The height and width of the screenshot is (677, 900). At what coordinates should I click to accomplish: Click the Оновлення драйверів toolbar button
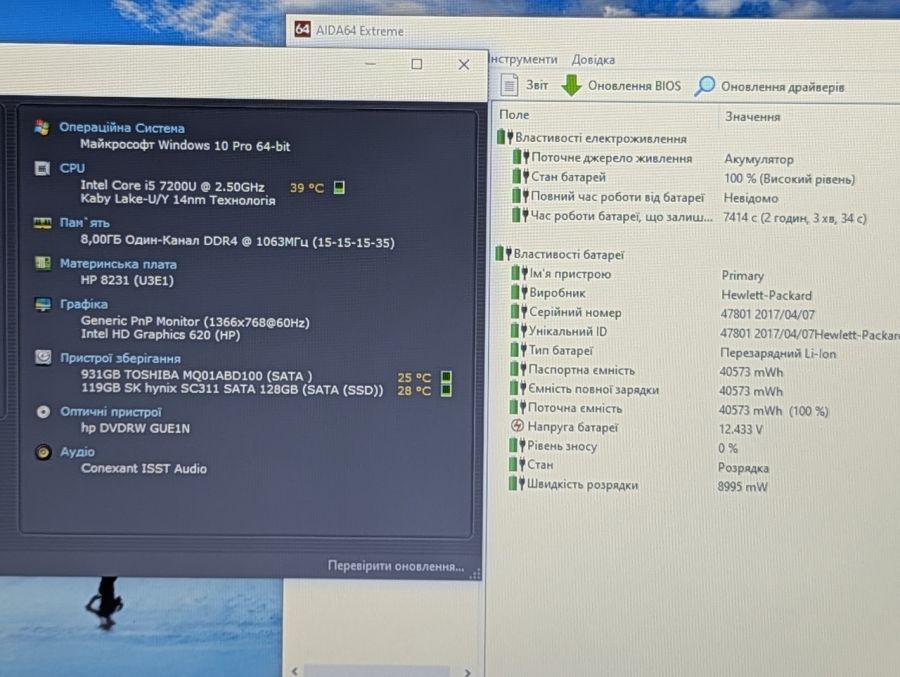pyautogui.click(x=769, y=87)
